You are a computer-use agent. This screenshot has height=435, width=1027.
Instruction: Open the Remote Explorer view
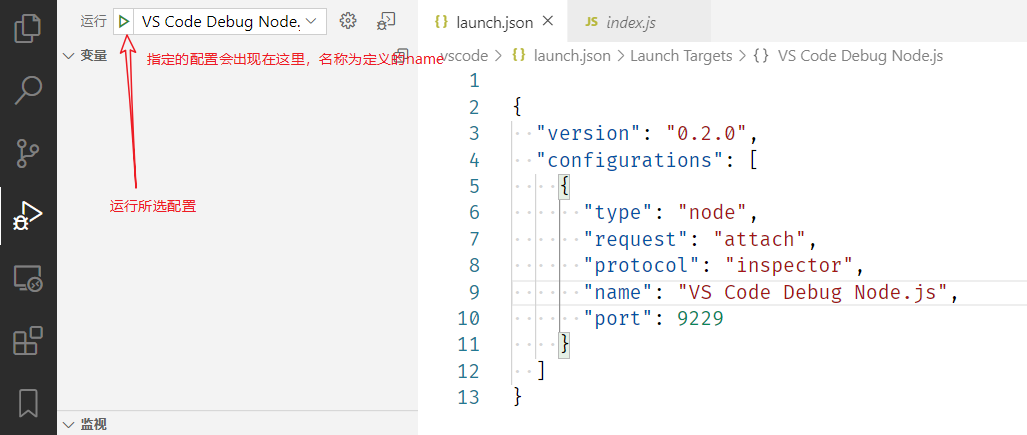28,278
